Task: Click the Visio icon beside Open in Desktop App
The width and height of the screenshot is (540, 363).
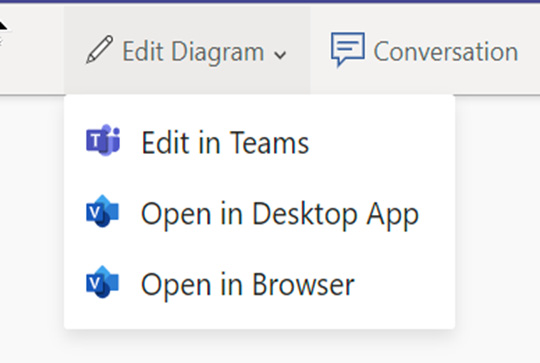Action: click(x=102, y=211)
